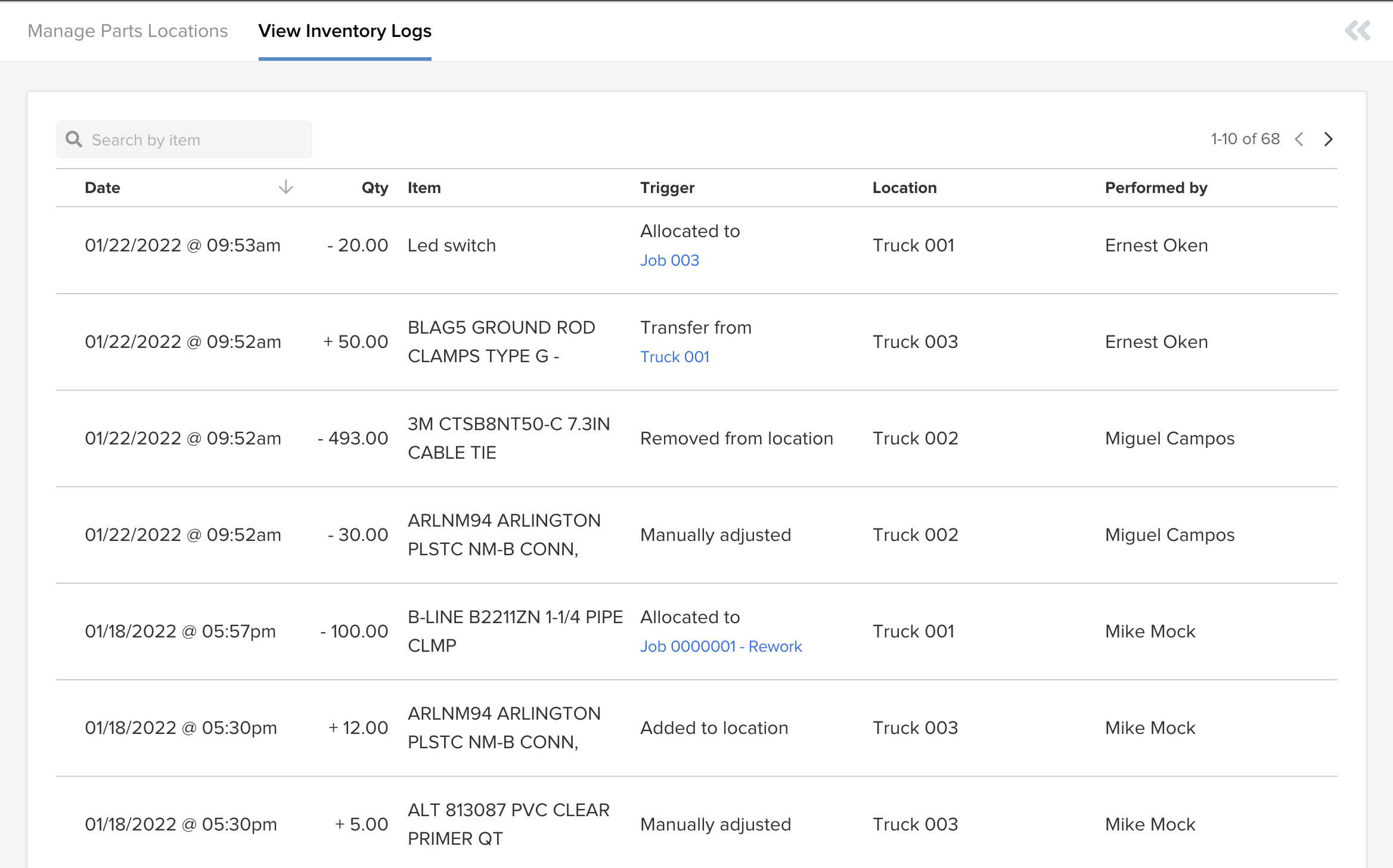Click Added to location trigger
Image resolution: width=1393 pixels, height=868 pixels.
tap(714, 728)
